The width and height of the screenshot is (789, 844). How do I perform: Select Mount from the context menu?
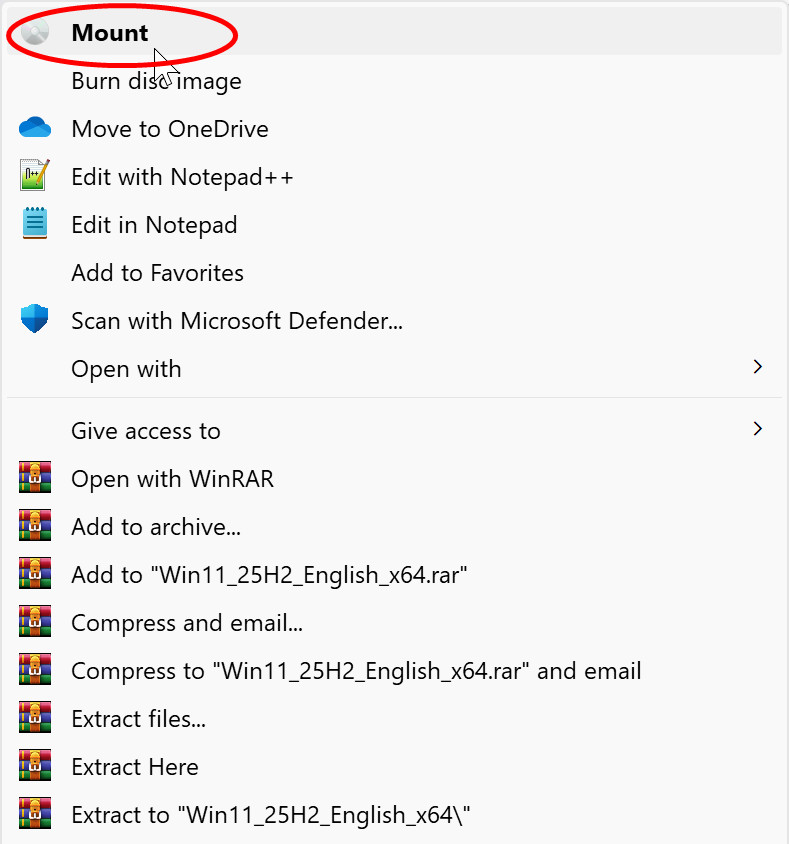click(x=110, y=33)
